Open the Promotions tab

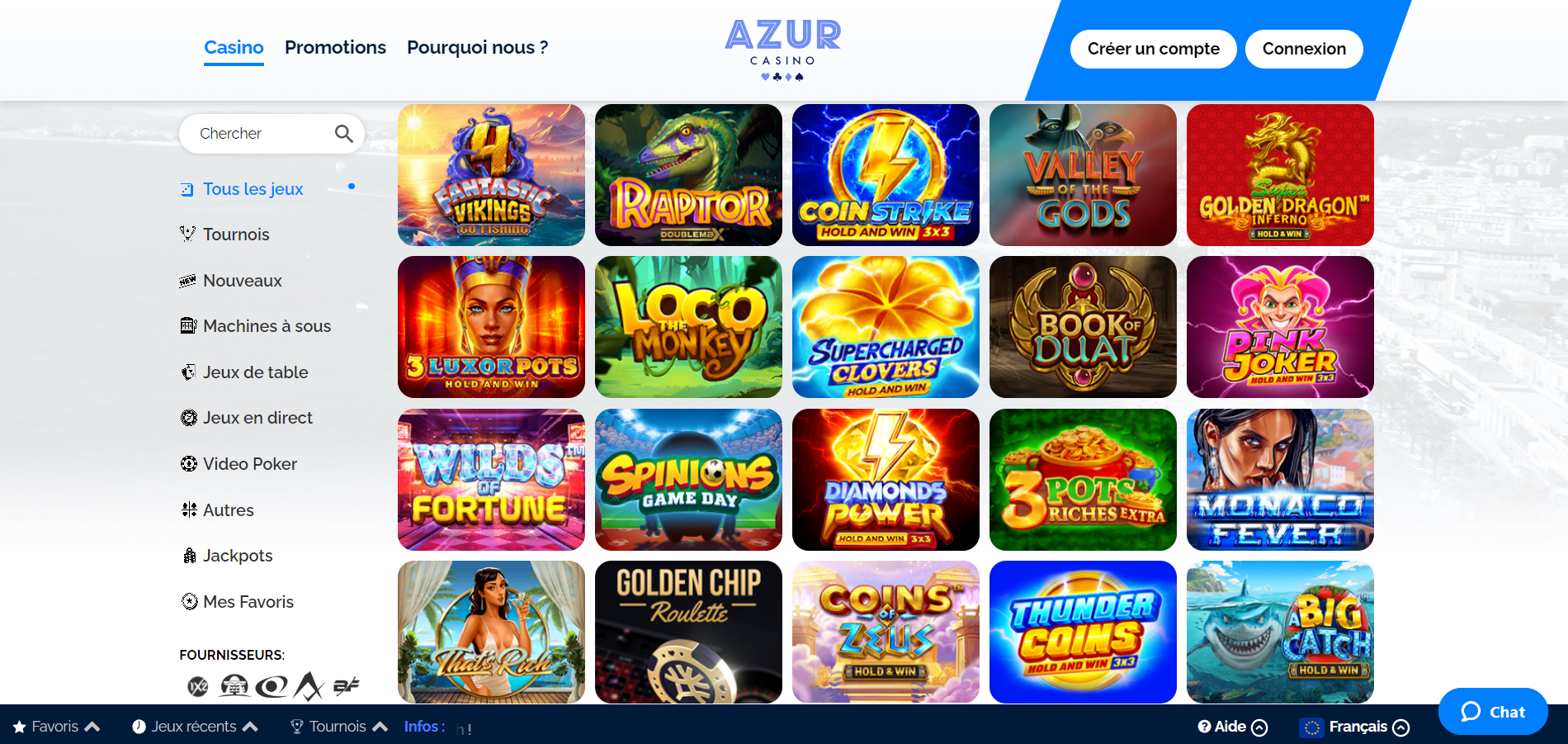pyautogui.click(x=335, y=48)
